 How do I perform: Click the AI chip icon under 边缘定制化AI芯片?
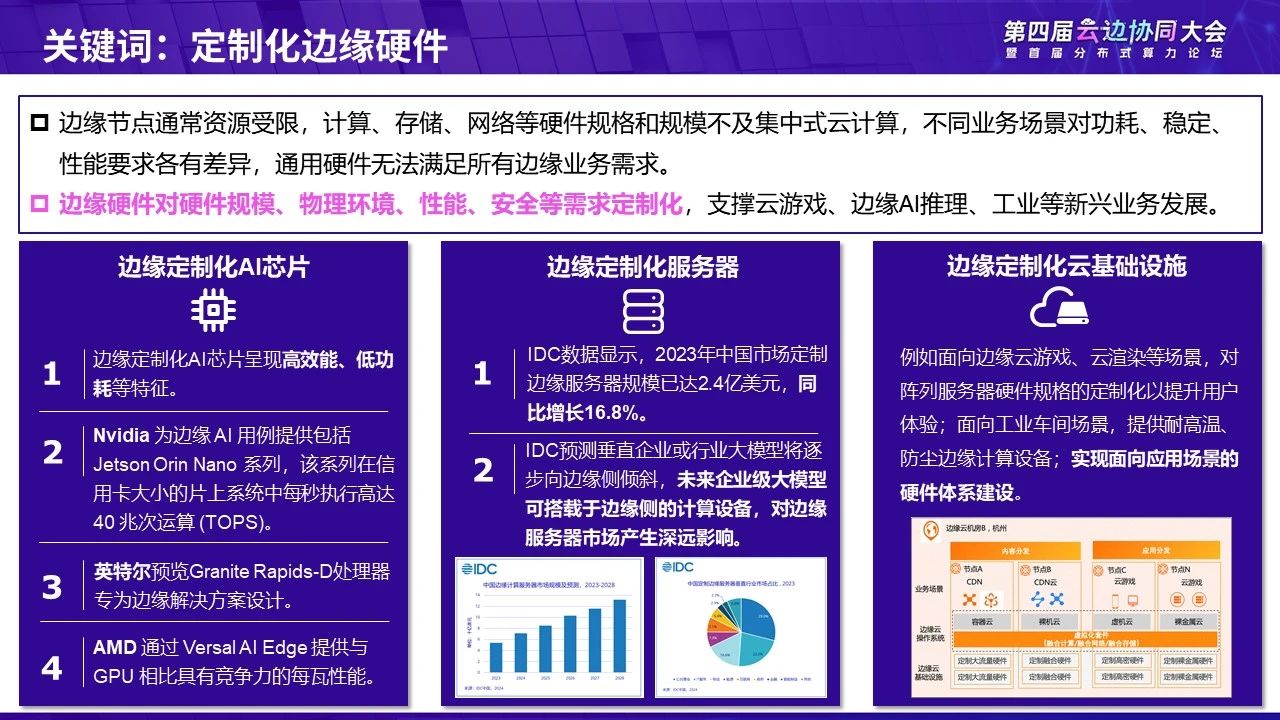pyautogui.click(x=214, y=310)
